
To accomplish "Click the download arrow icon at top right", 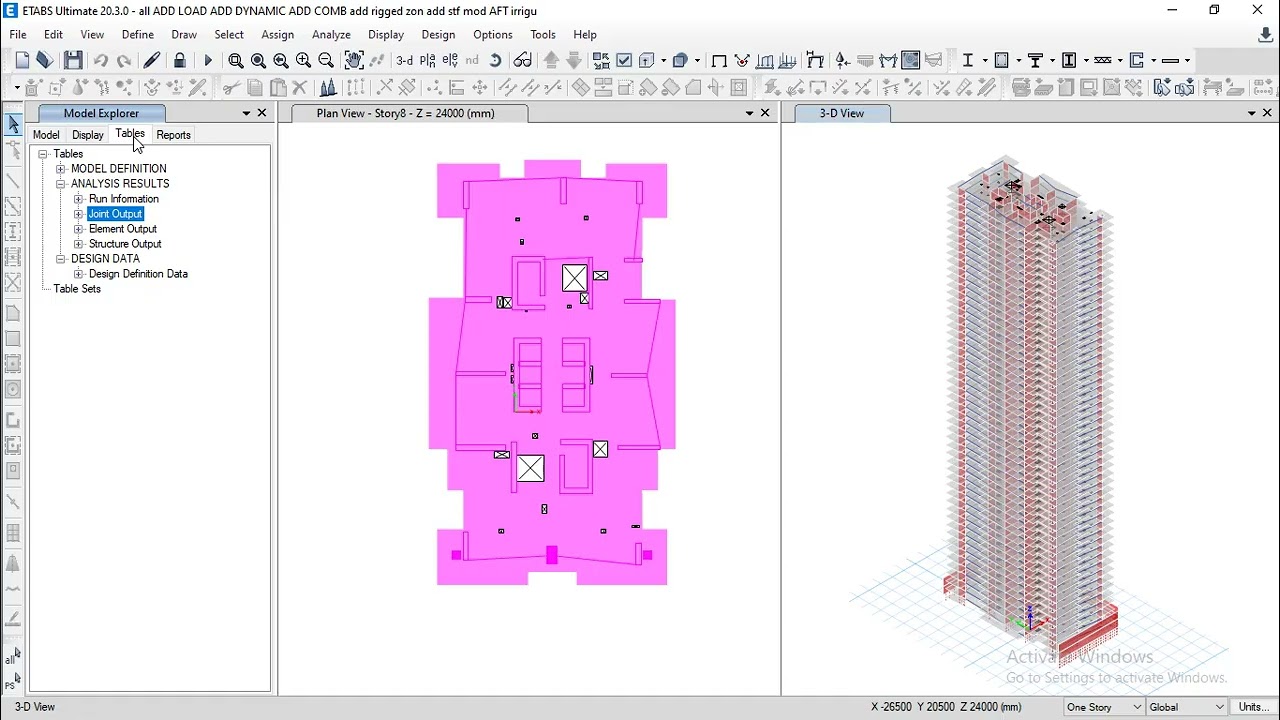I will 1265,35.
